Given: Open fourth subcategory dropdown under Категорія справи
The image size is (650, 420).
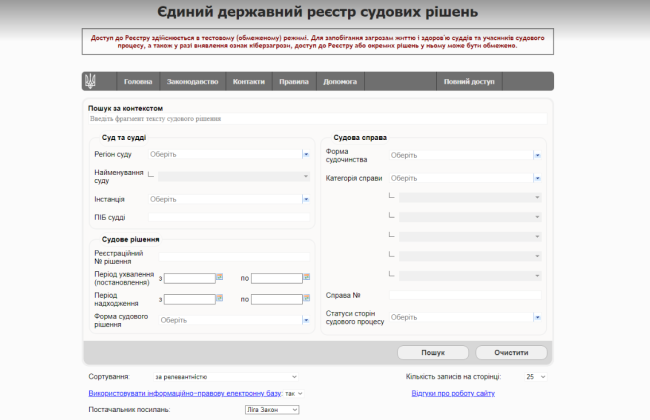Looking at the screenshot, I should pos(470,256).
